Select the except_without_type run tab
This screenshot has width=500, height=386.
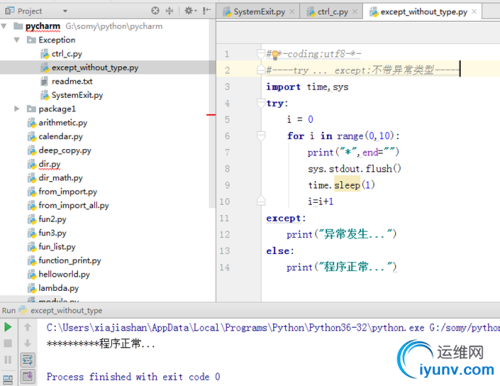pyautogui.click(x=61, y=311)
